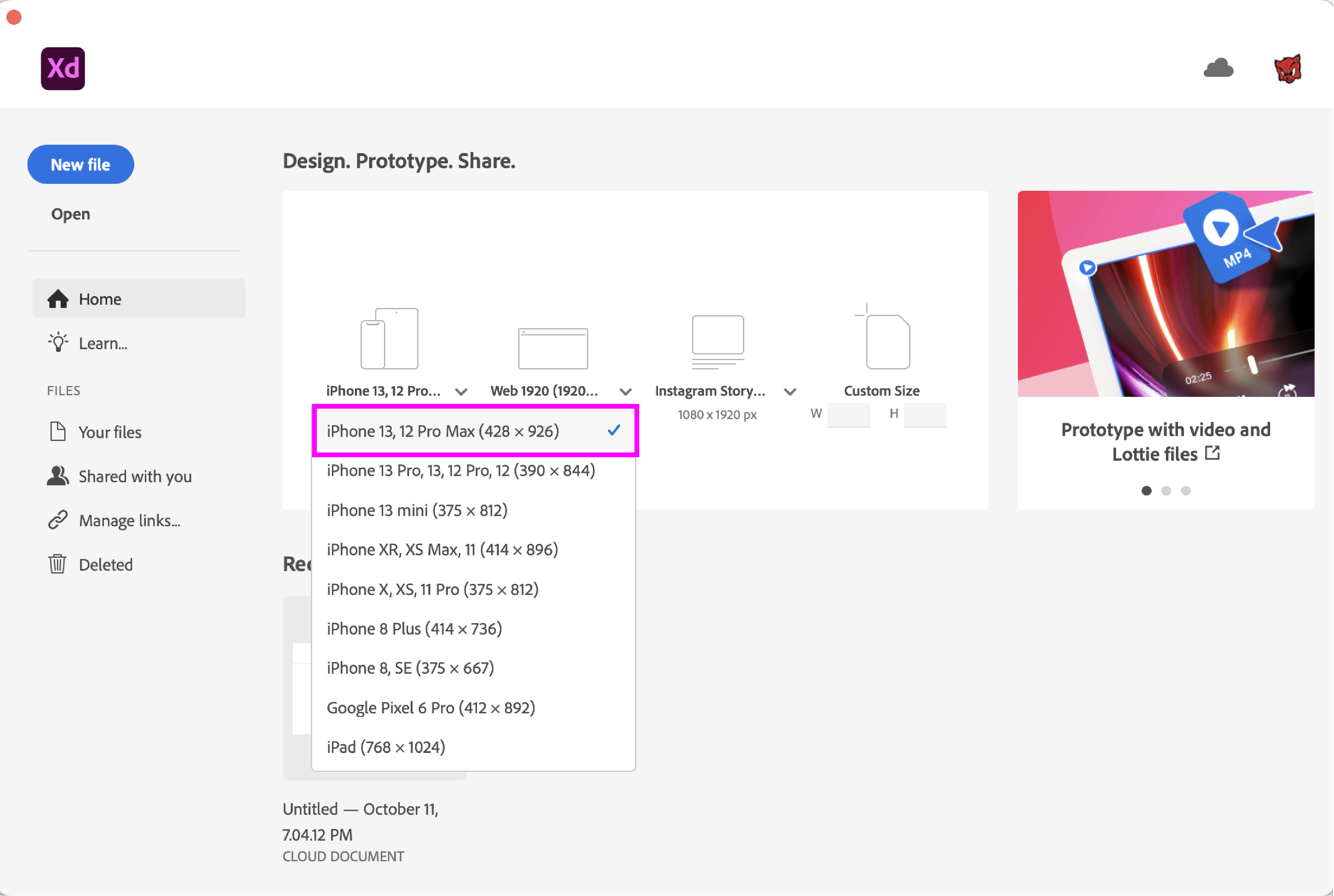This screenshot has height=896, width=1334.
Task: Open the Lottie files external link icon
Action: pos(1212,454)
